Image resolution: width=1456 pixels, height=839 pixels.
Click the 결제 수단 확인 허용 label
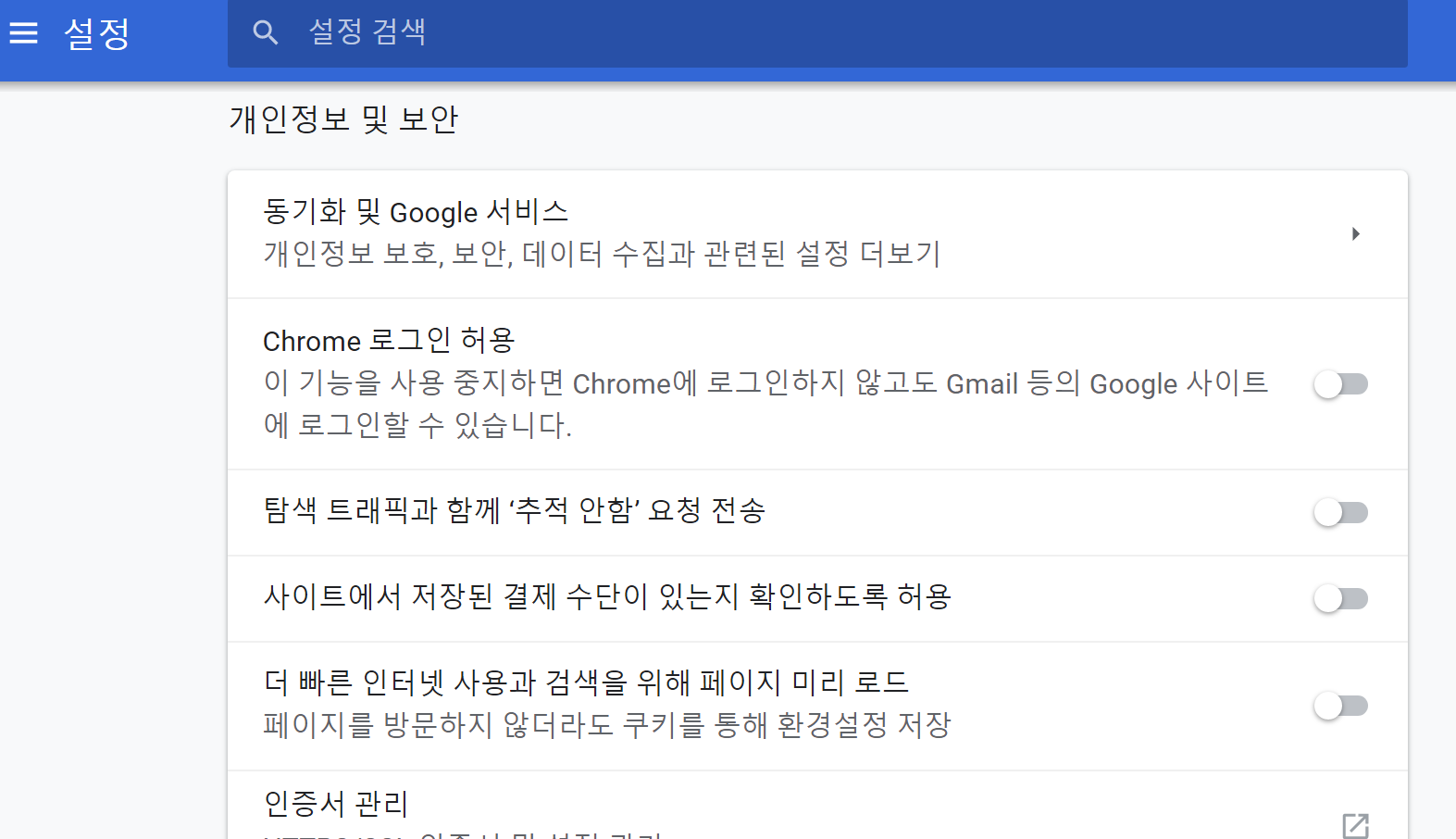coord(607,596)
